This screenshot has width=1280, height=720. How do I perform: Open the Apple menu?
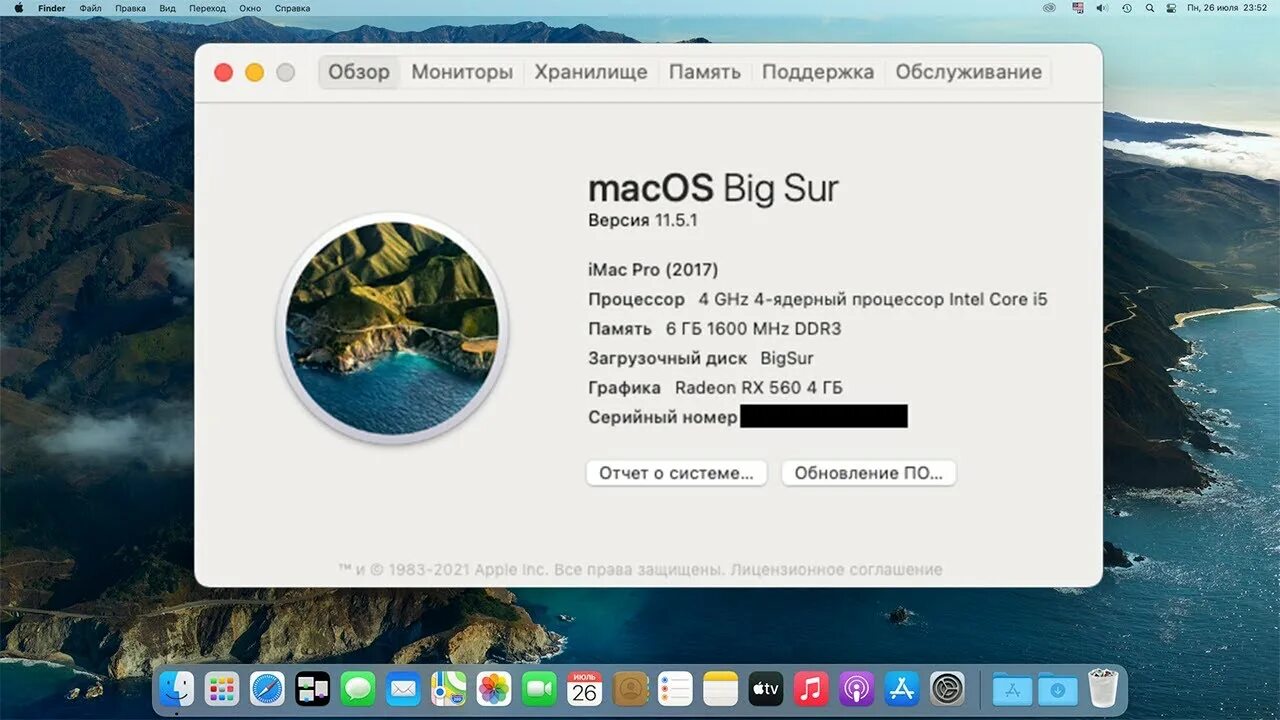pos(17,8)
